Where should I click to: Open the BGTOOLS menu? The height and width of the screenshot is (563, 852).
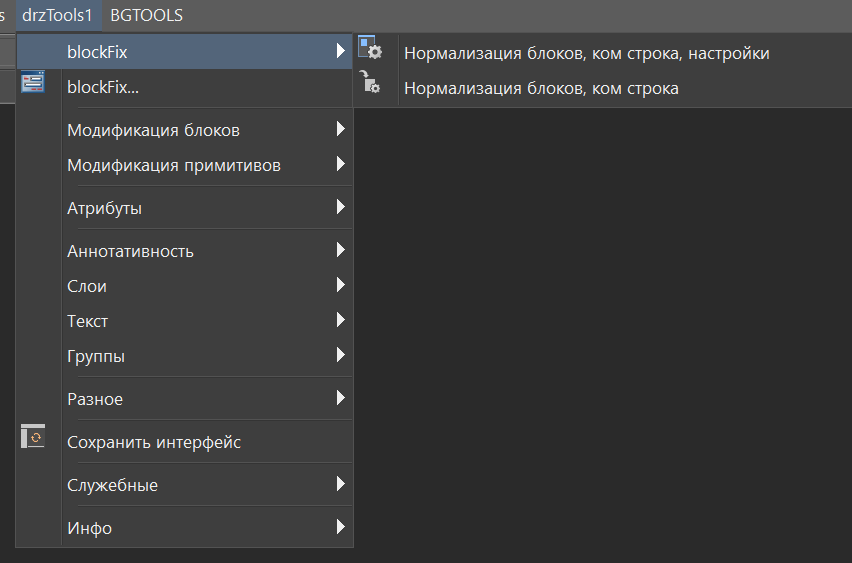(x=147, y=15)
